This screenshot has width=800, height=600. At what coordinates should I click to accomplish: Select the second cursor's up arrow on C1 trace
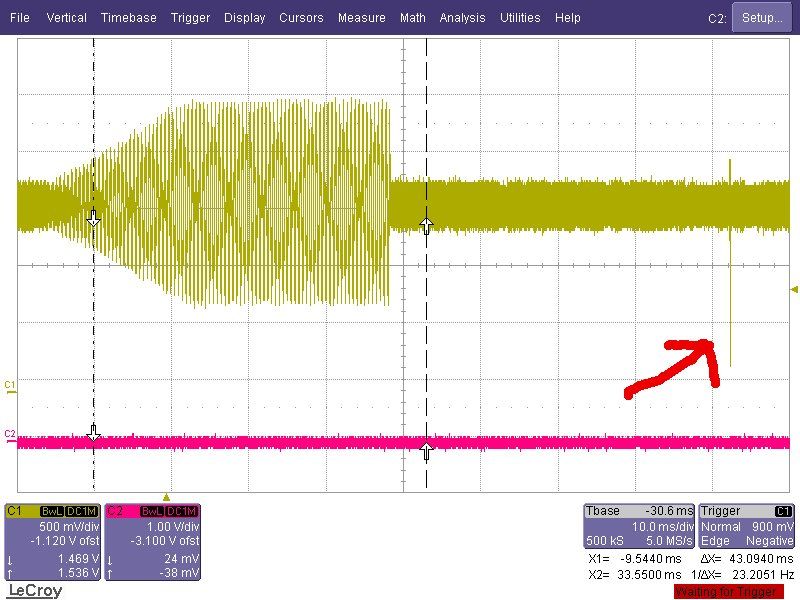pos(427,225)
